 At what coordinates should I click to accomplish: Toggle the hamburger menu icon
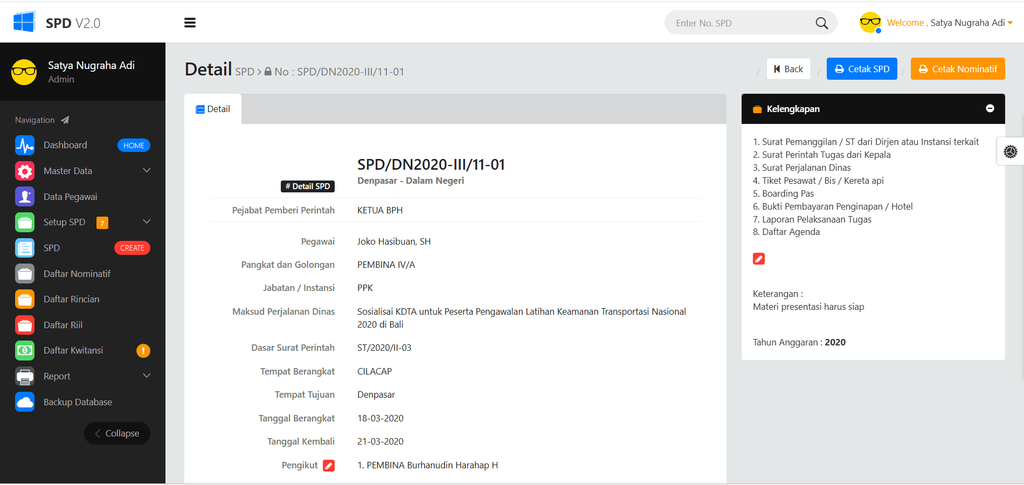coord(190,23)
